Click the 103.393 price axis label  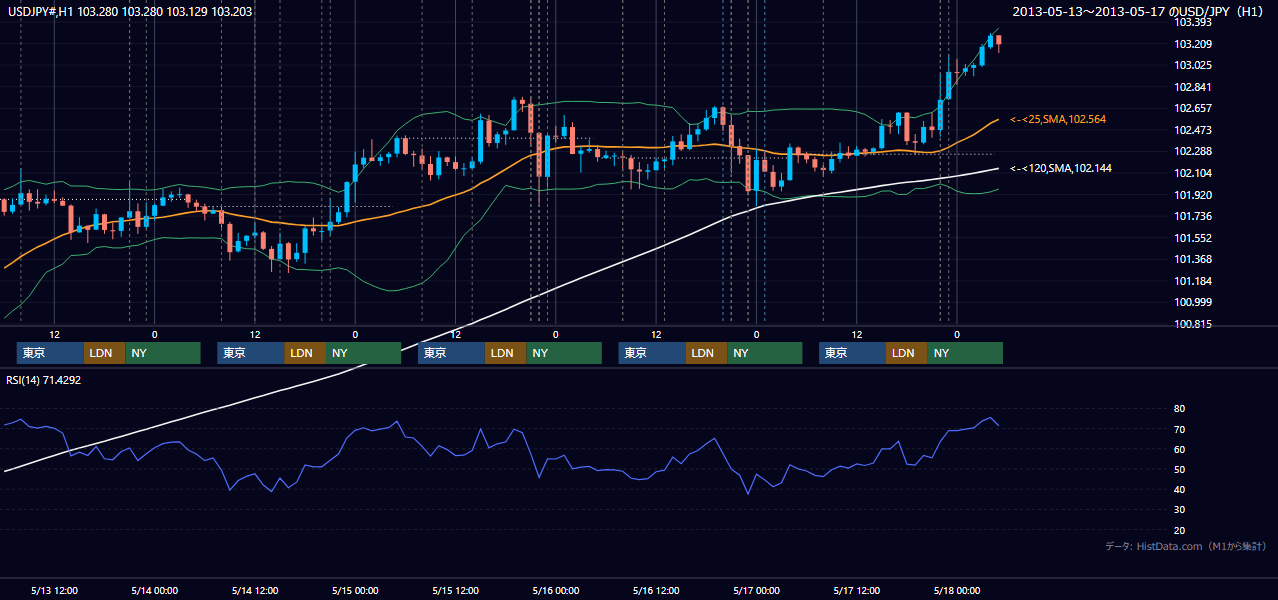tap(1193, 22)
